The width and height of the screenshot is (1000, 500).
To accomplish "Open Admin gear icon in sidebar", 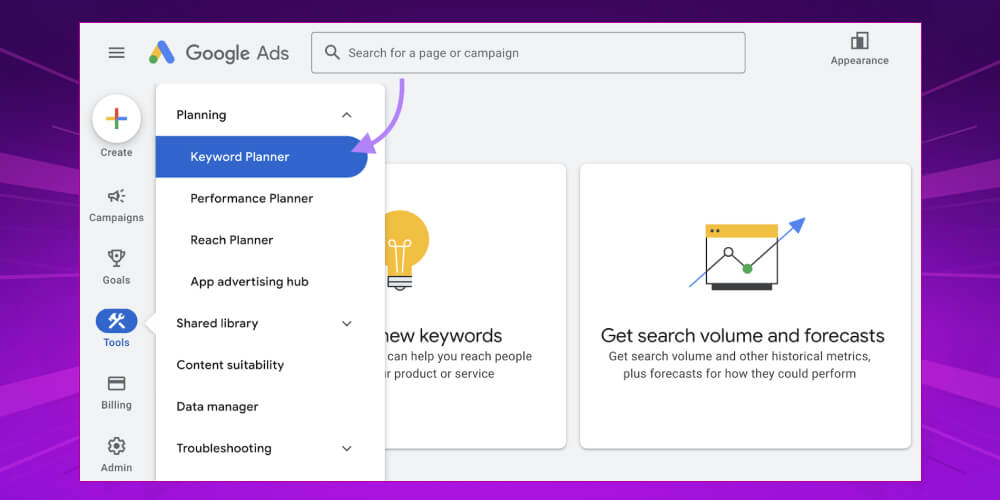I will [x=116, y=446].
